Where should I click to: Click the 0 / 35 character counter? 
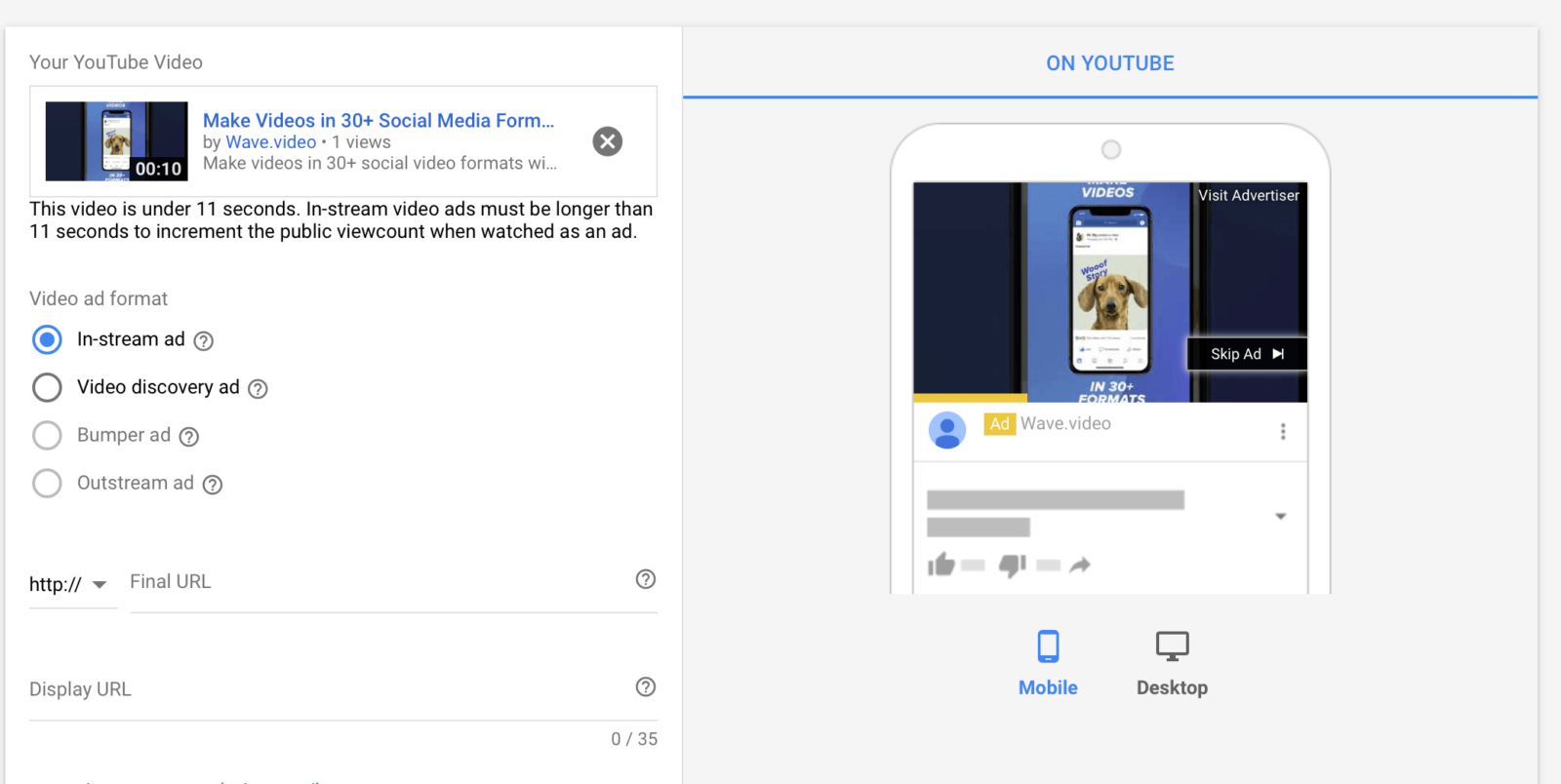pos(634,739)
